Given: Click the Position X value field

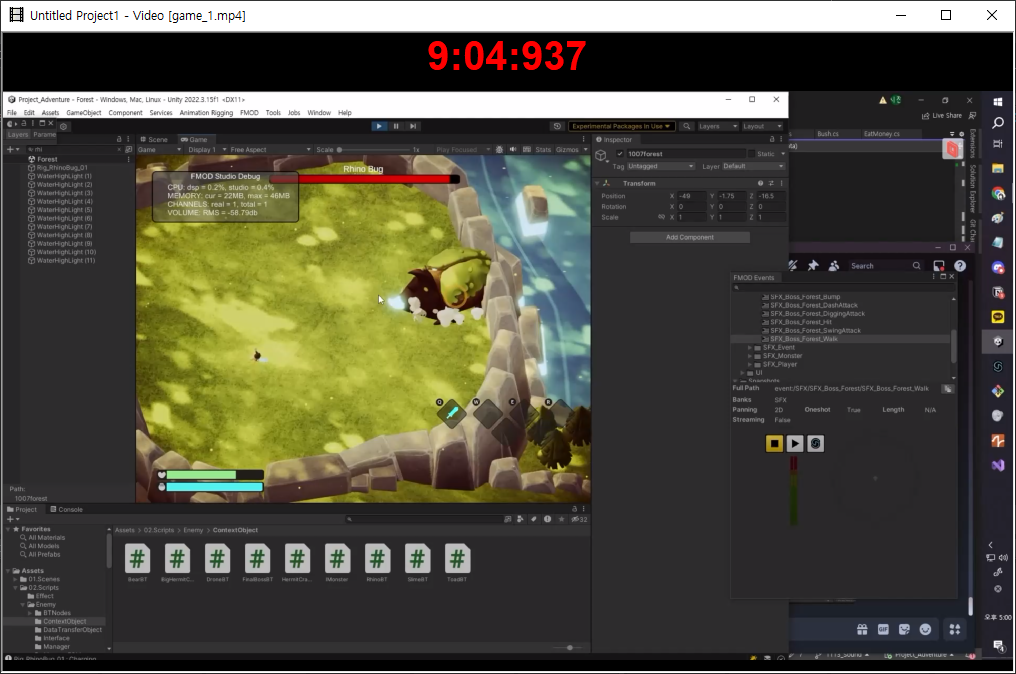Looking at the screenshot, I should [691, 196].
